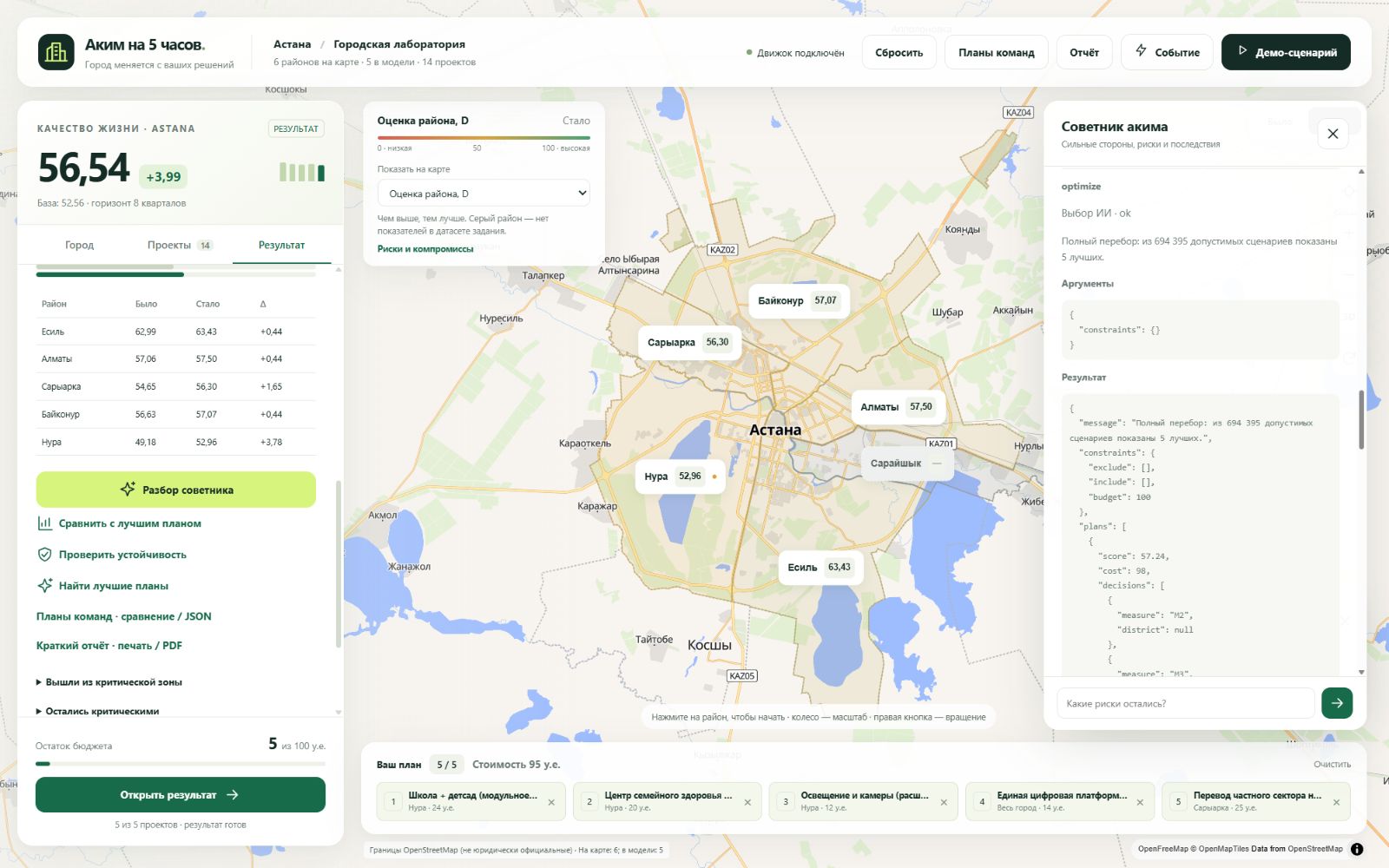
Task: Click the Астана breadcrumb
Action: [x=292, y=44]
